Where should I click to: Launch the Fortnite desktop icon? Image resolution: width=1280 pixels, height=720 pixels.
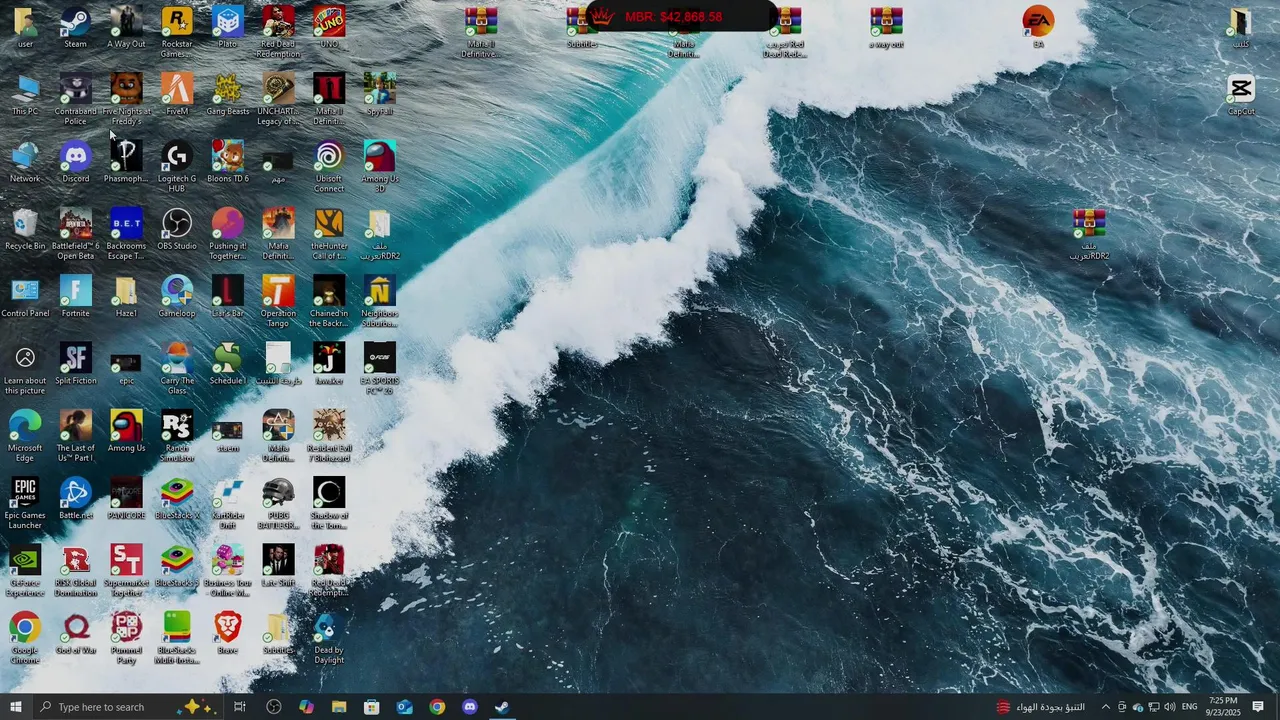75,297
